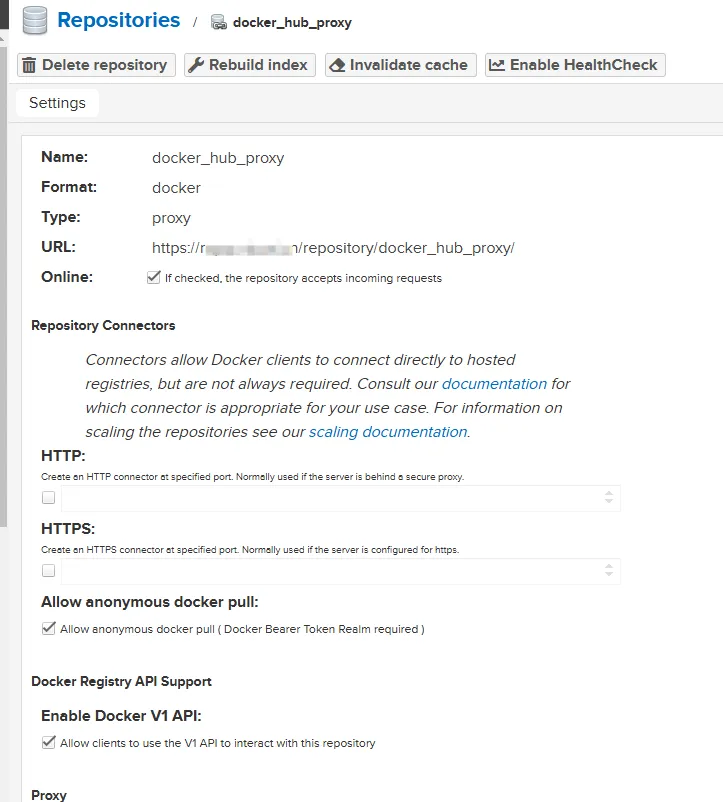Viewport: 723px width, 802px height.
Task: Enable the HTTP connector checkbox
Action: pyautogui.click(x=47, y=497)
